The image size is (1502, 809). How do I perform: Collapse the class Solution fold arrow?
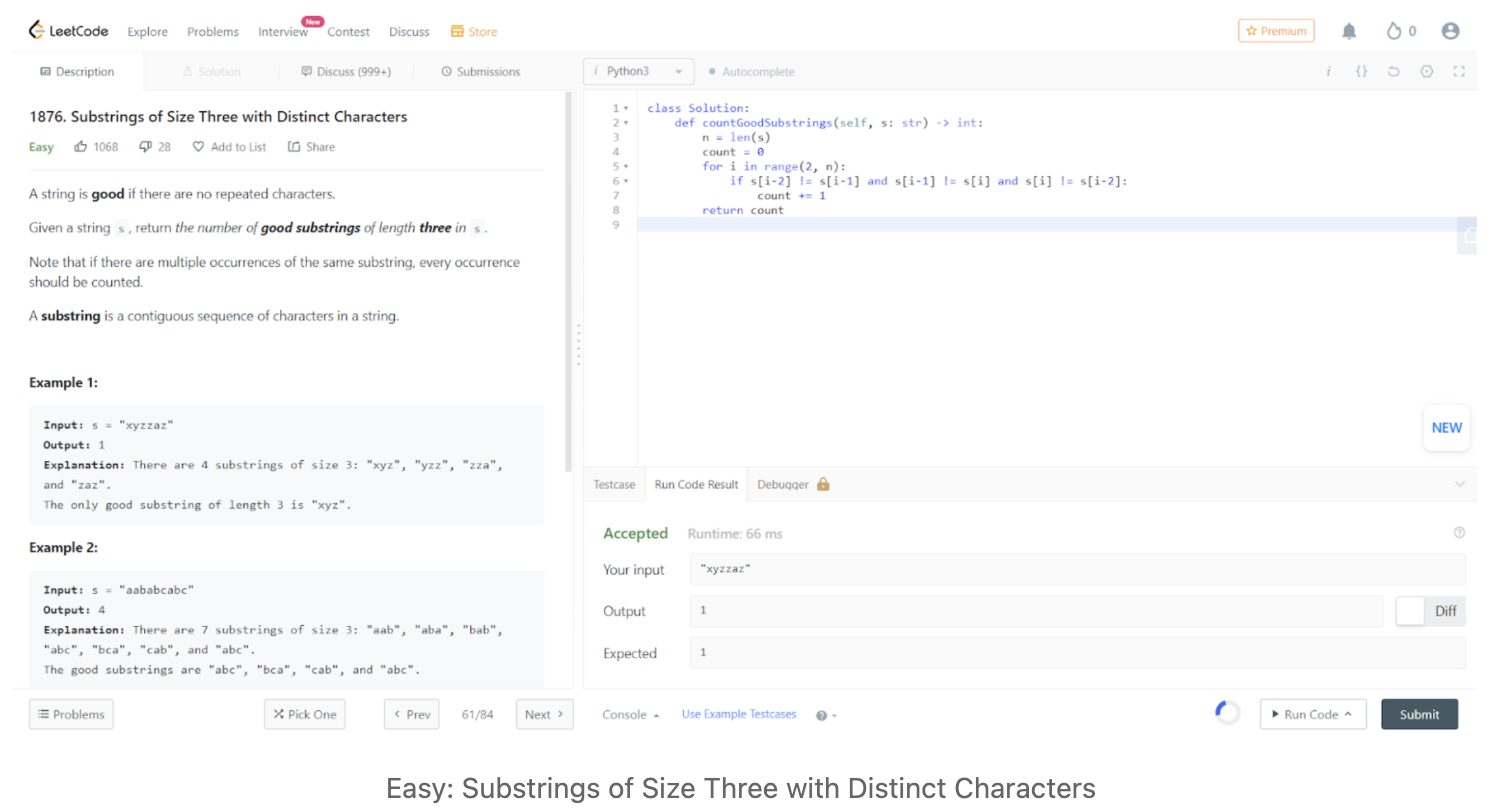(x=626, y=108)
